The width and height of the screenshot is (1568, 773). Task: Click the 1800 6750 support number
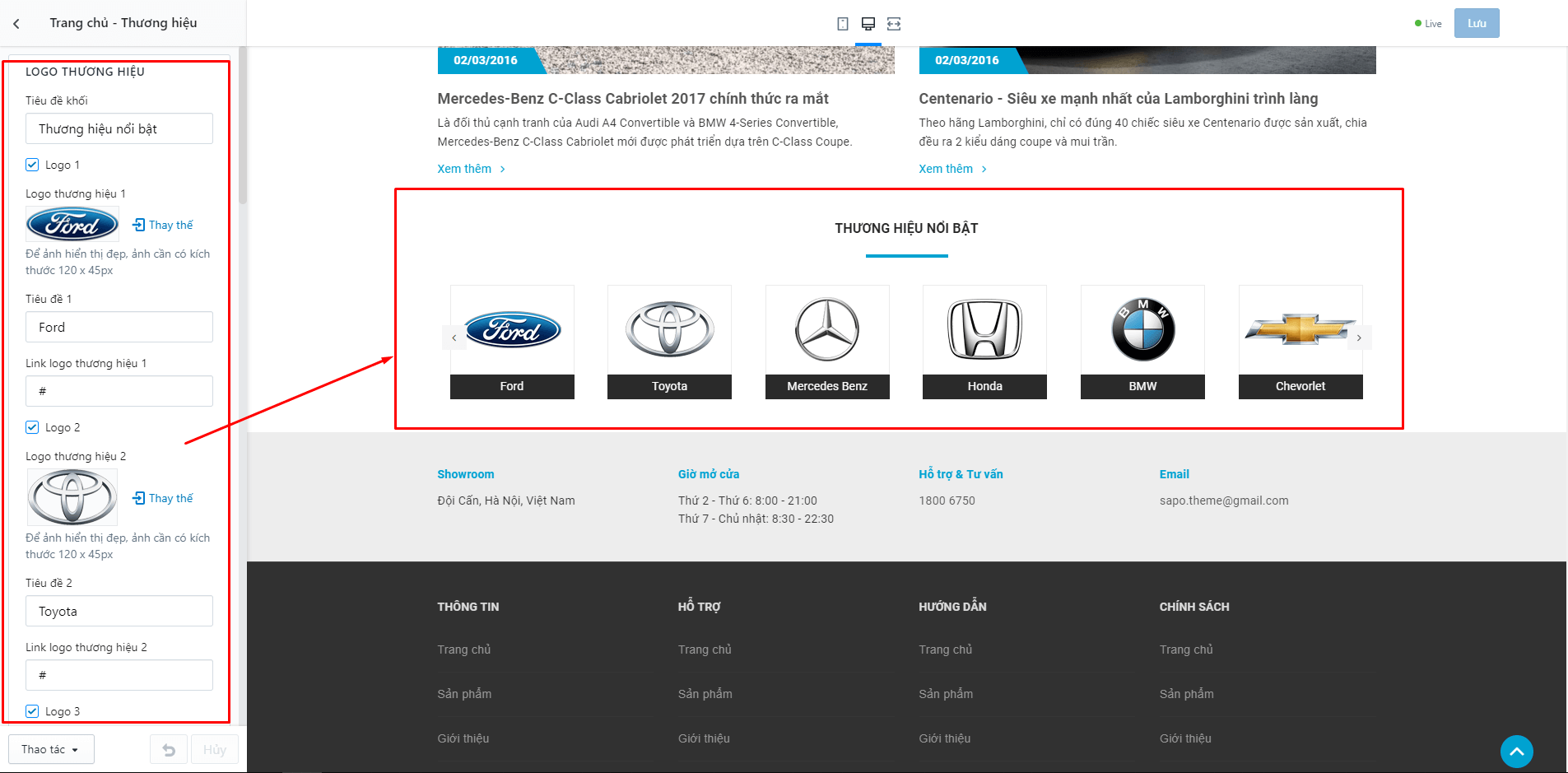click(x=947, y=501)
